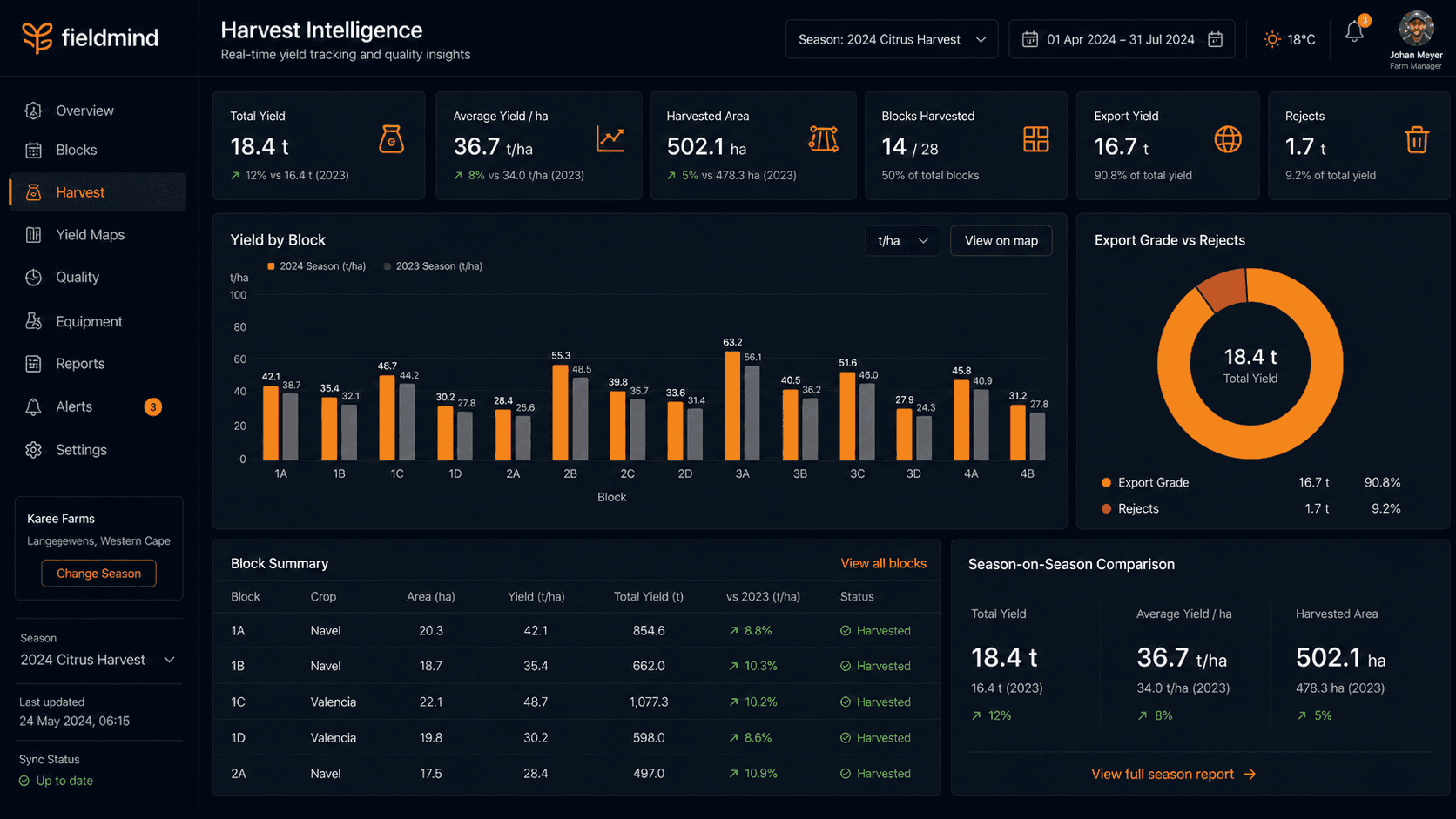Viewport: 1456px width, 819px height.
Task: Open the notifications bell in header
Action: point(1354,32)
